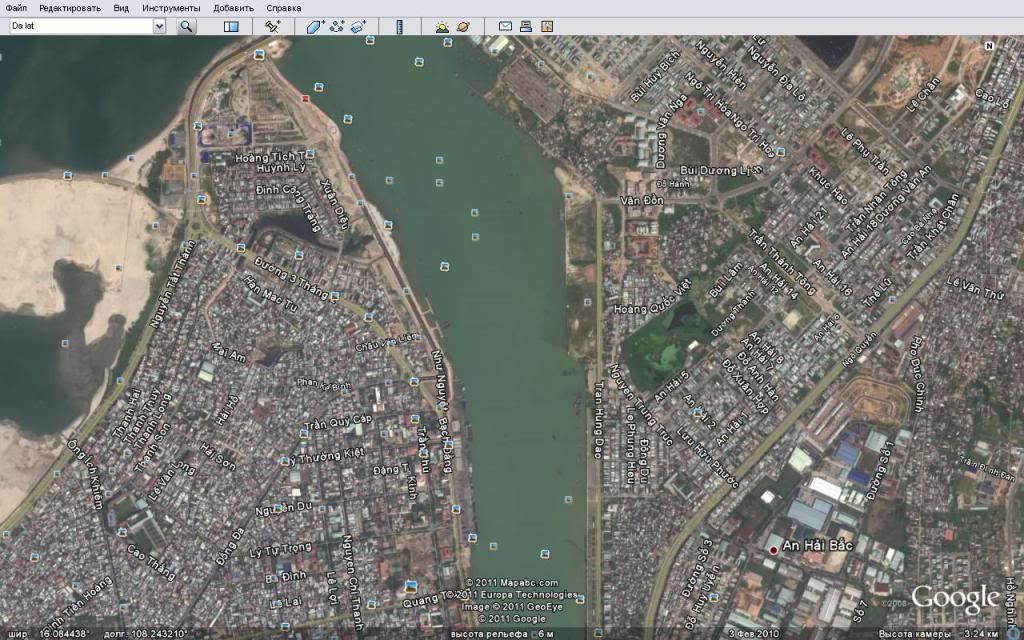Open the Справка menu
The image size is (1024, 640).
[x=284, y=8]
